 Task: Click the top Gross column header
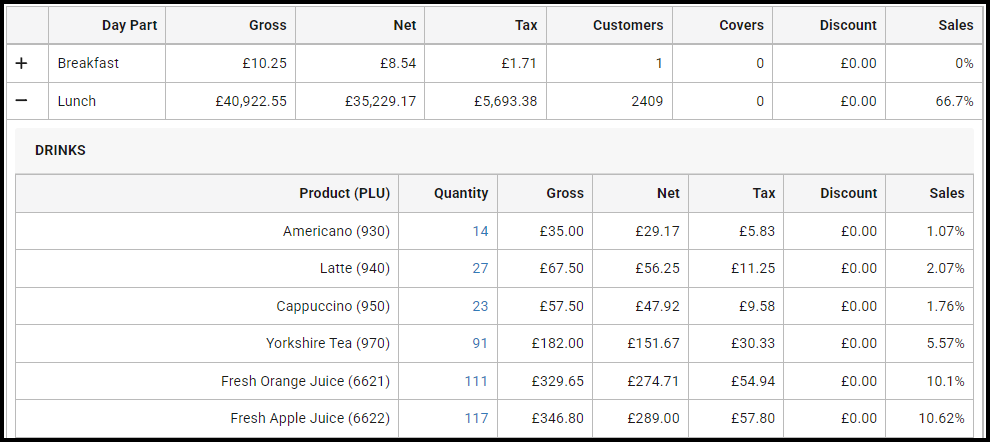(x=267, y=25)
